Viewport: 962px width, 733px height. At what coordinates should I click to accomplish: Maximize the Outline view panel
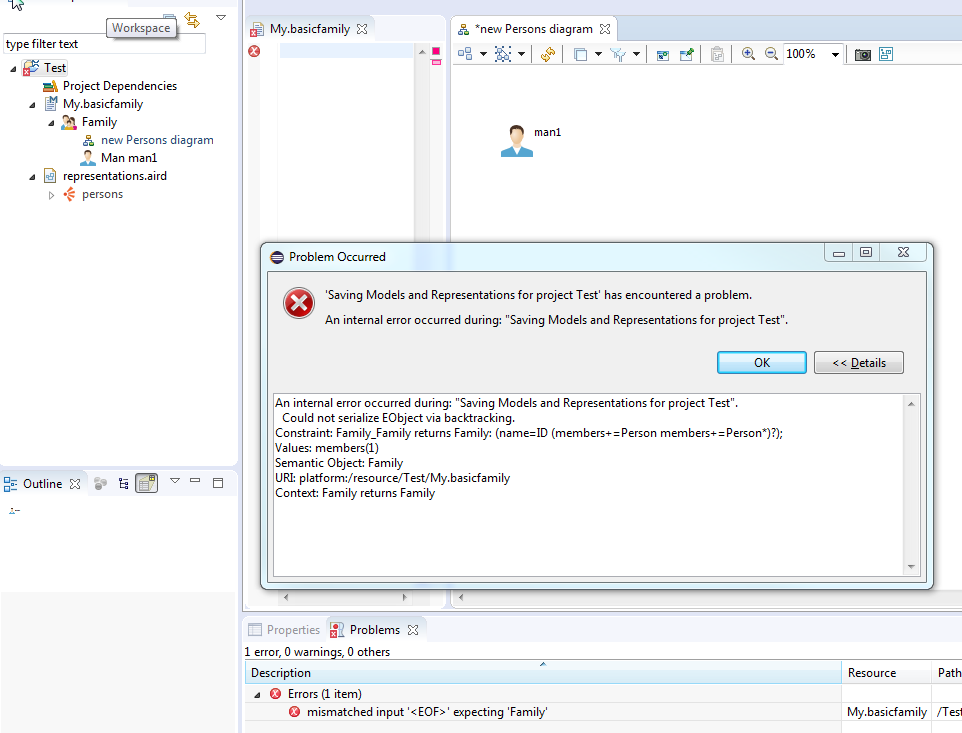tap(218, 483)
